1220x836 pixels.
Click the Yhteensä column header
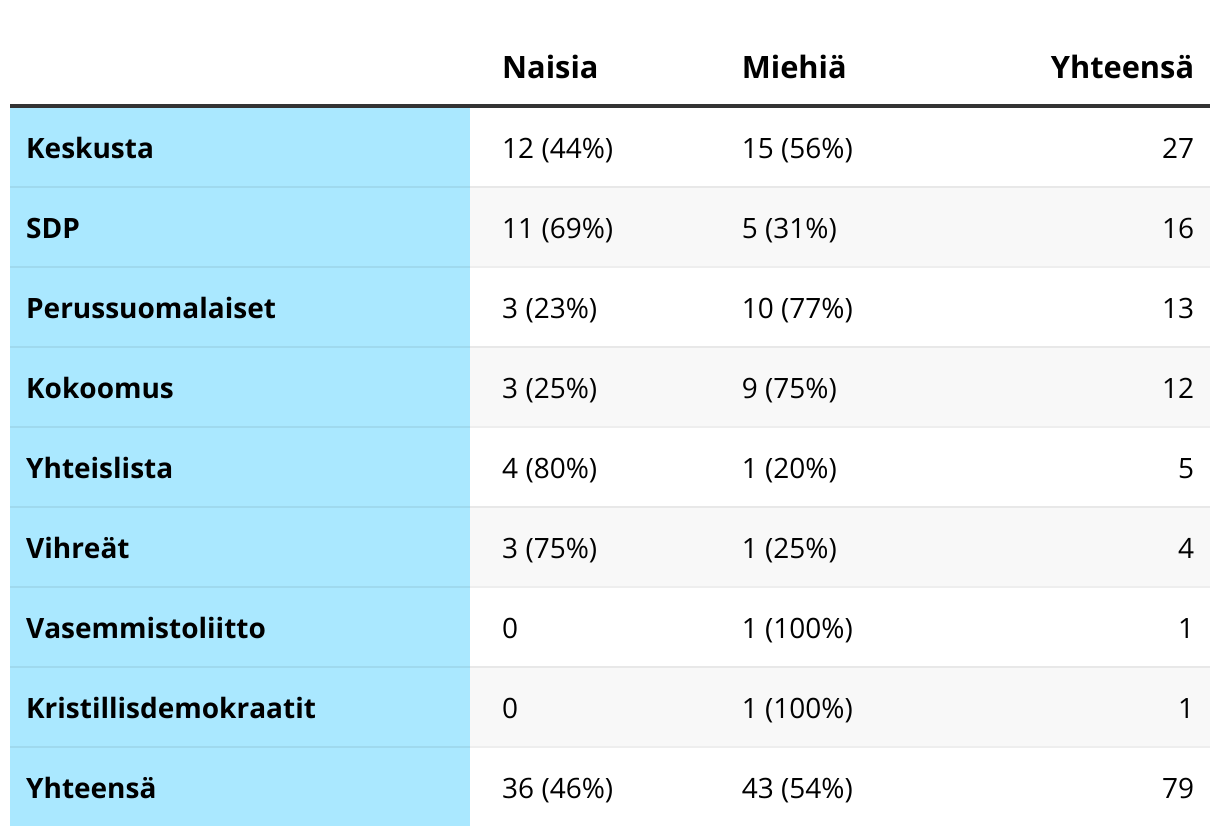(1121, 67)
